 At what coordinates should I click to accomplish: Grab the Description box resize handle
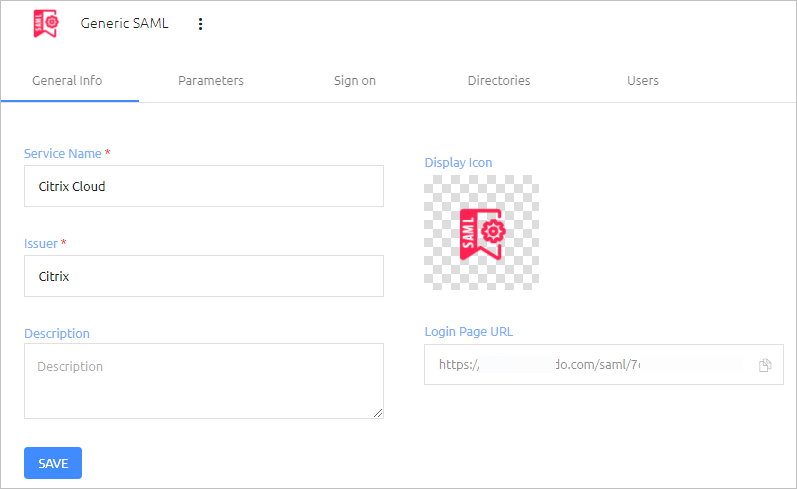pos(378,413)
